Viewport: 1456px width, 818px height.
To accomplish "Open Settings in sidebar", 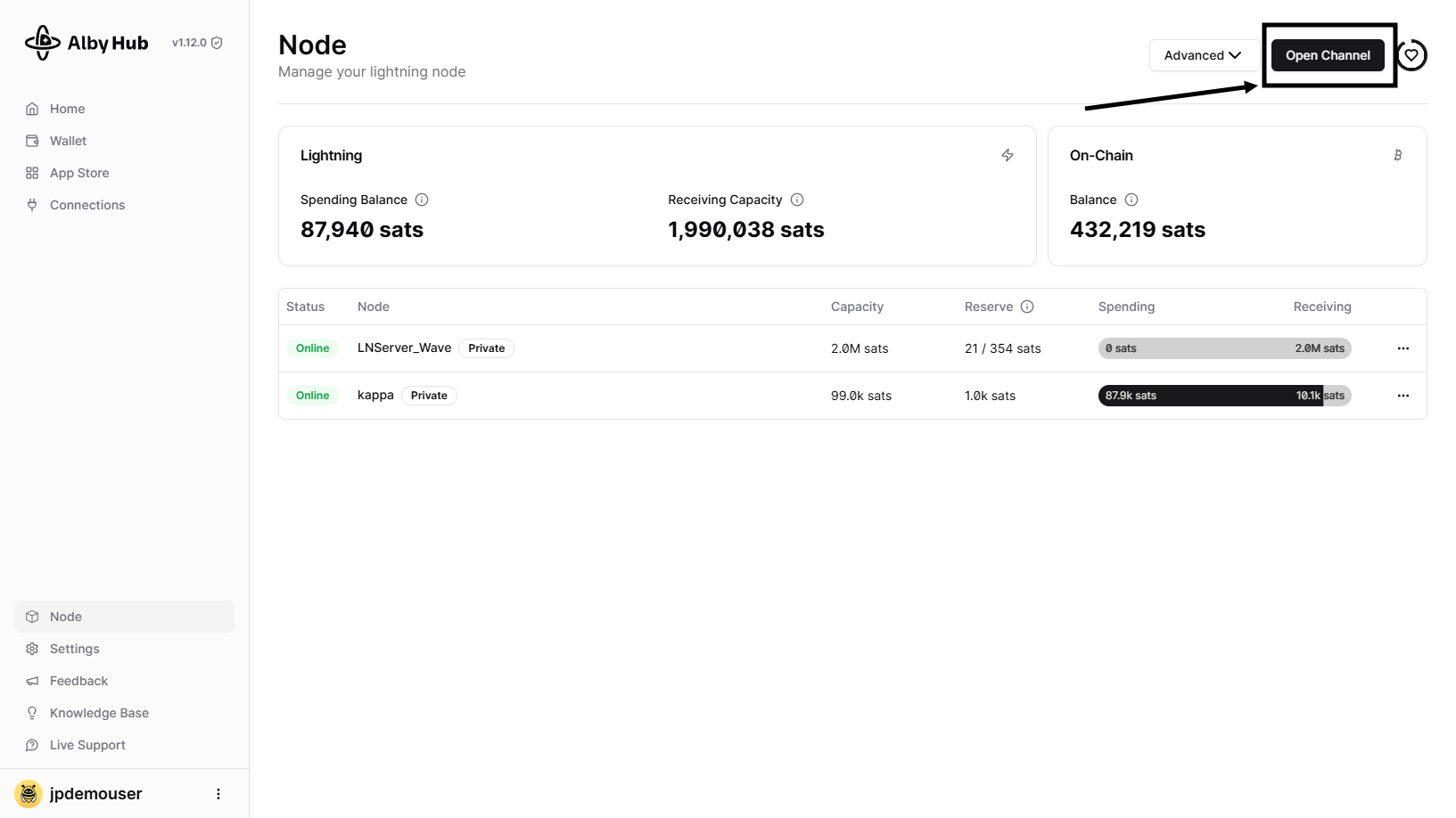I will (x=75, y=649).
